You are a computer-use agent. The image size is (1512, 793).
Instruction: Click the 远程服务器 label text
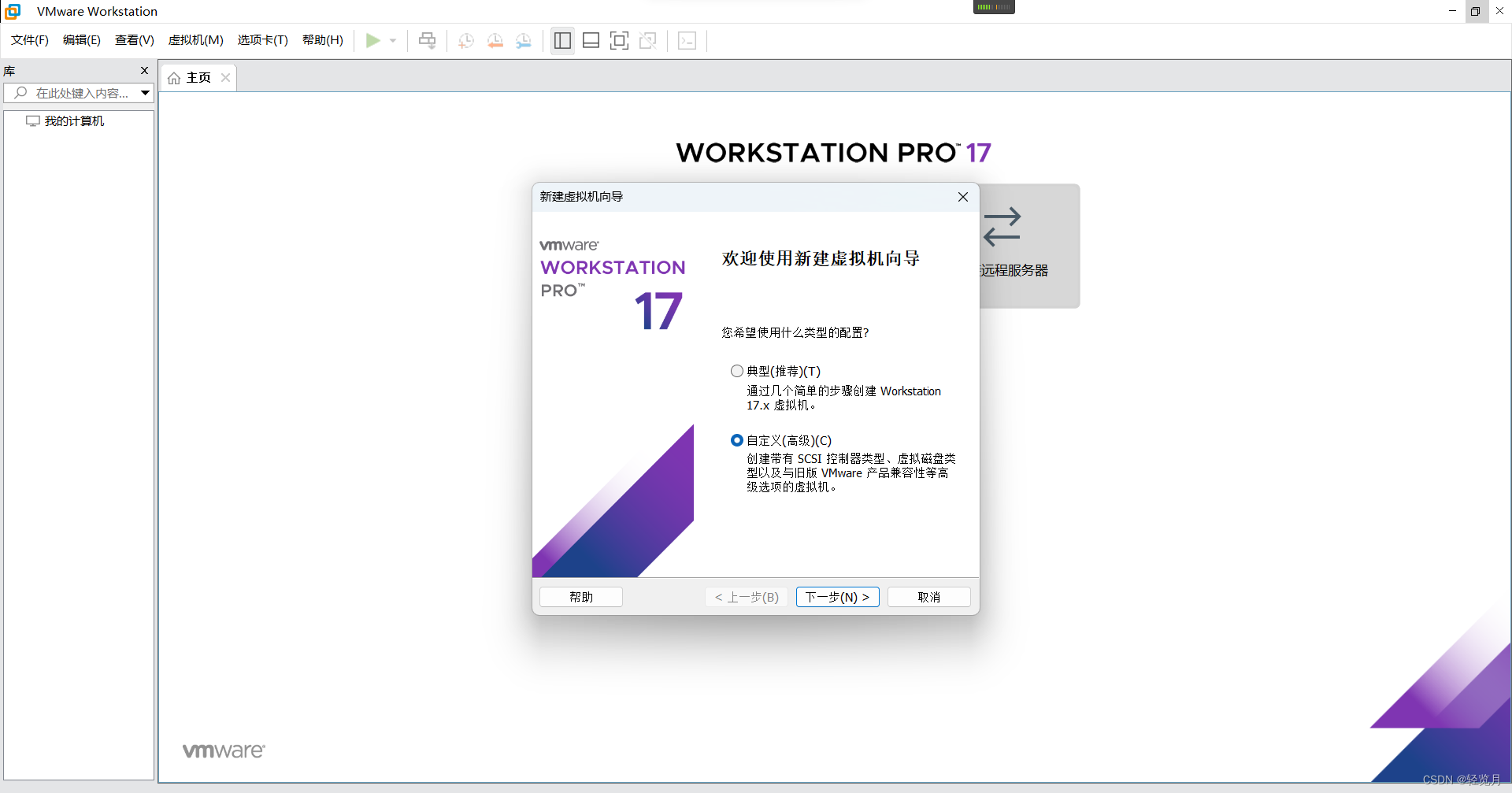(1014, 270)
